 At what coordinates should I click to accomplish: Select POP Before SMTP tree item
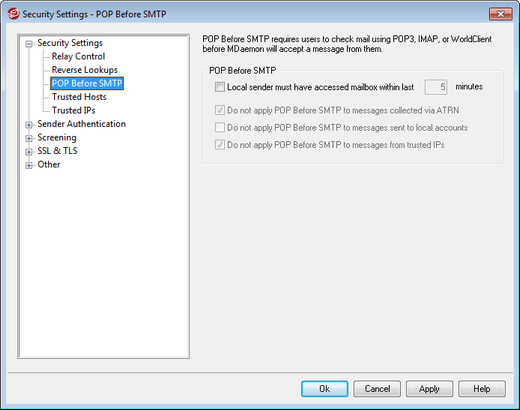pos(87,83)
